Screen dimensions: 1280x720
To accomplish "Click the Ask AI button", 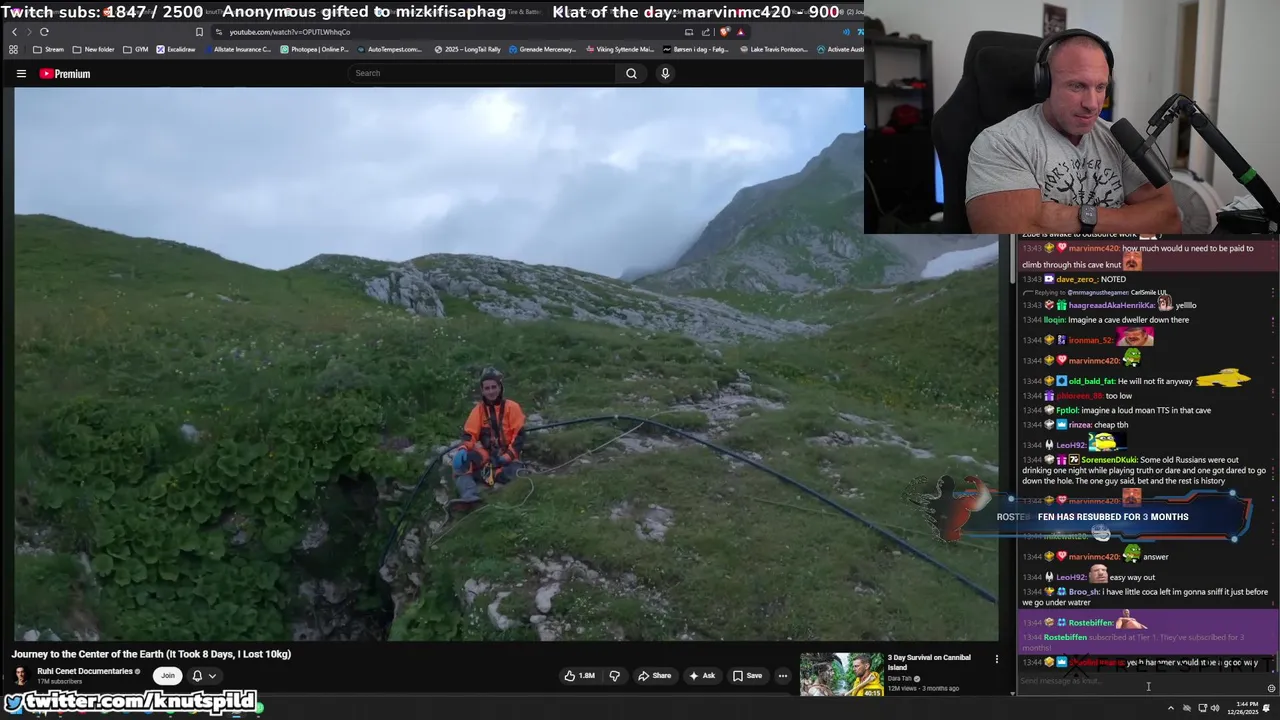I will pos(702,675).
